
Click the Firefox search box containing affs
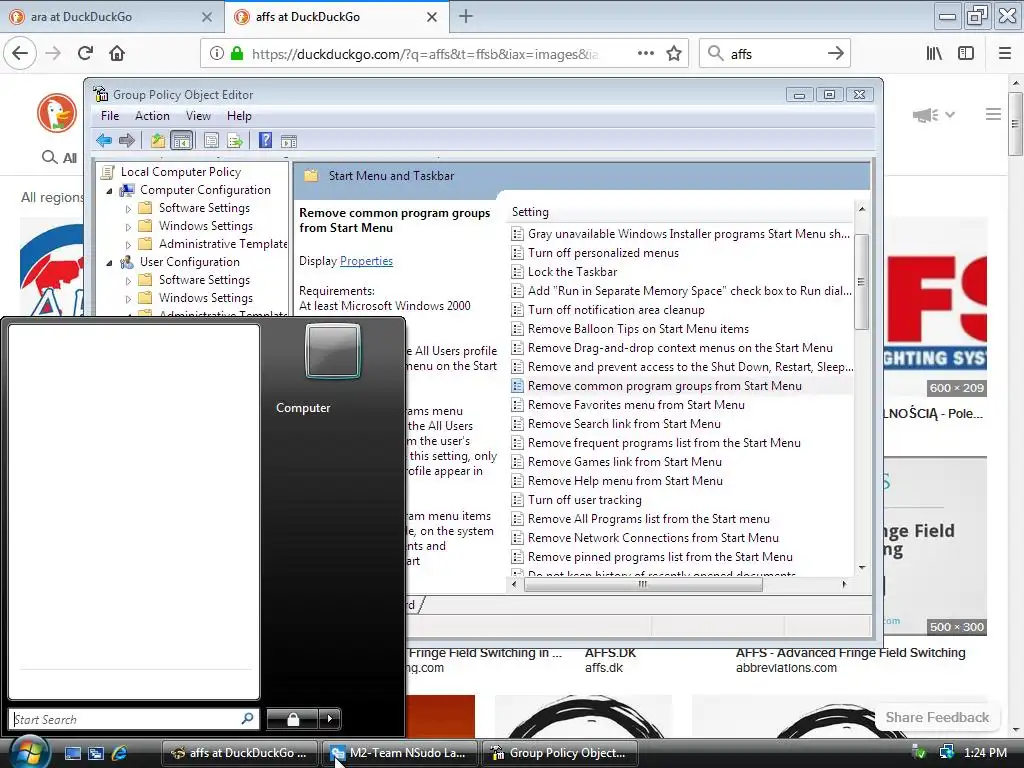(774, 54)
